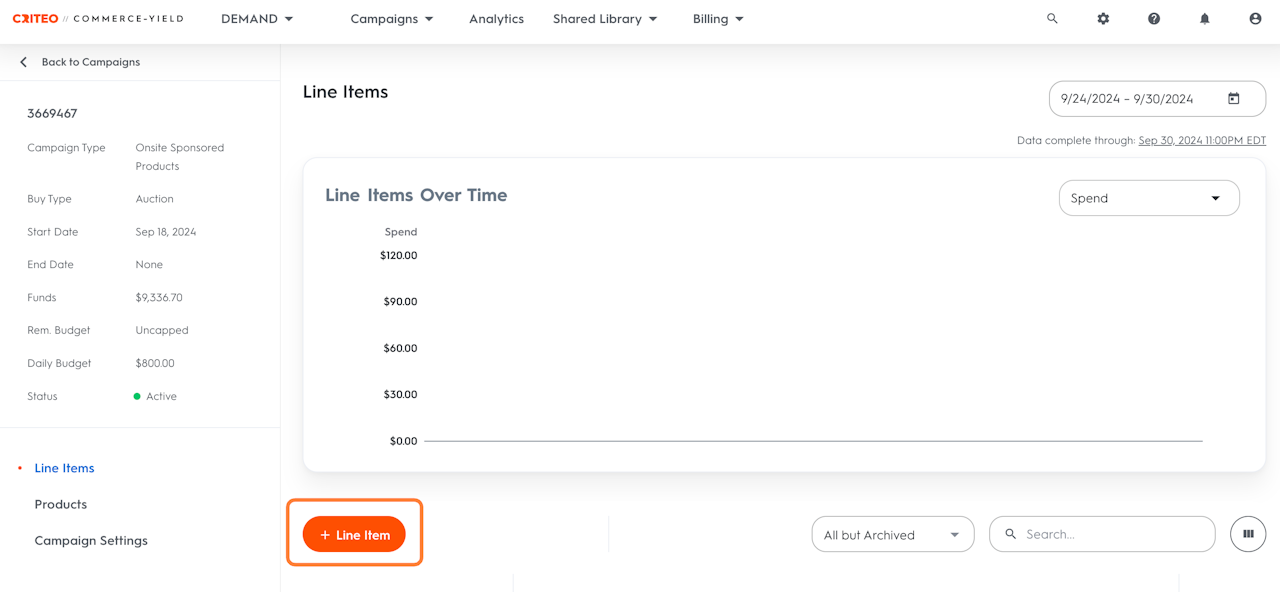Open the Campaigns menu
Viewport: 1280px width, 592px height.
[392, 19]
